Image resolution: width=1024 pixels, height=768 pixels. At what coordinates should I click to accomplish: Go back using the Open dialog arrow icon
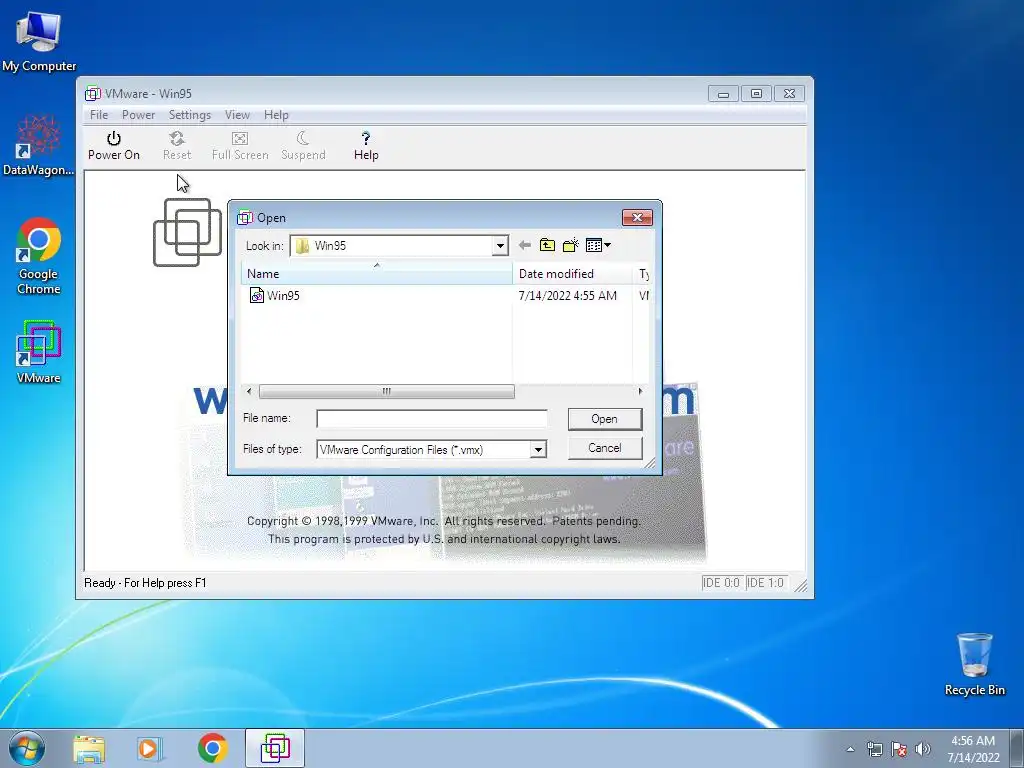(524, 246)
